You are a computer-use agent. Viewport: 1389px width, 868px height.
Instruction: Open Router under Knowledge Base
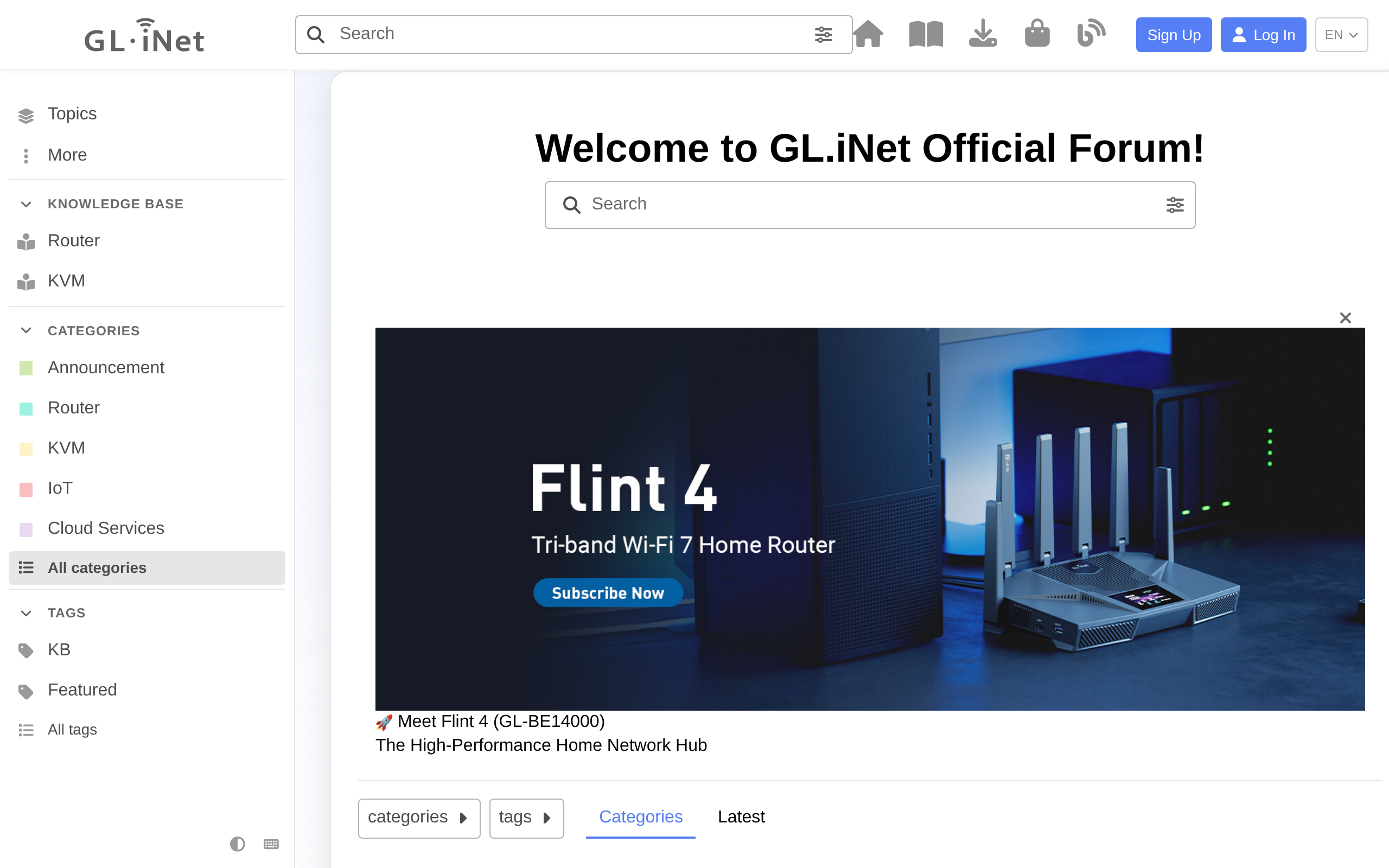(147, 241)
